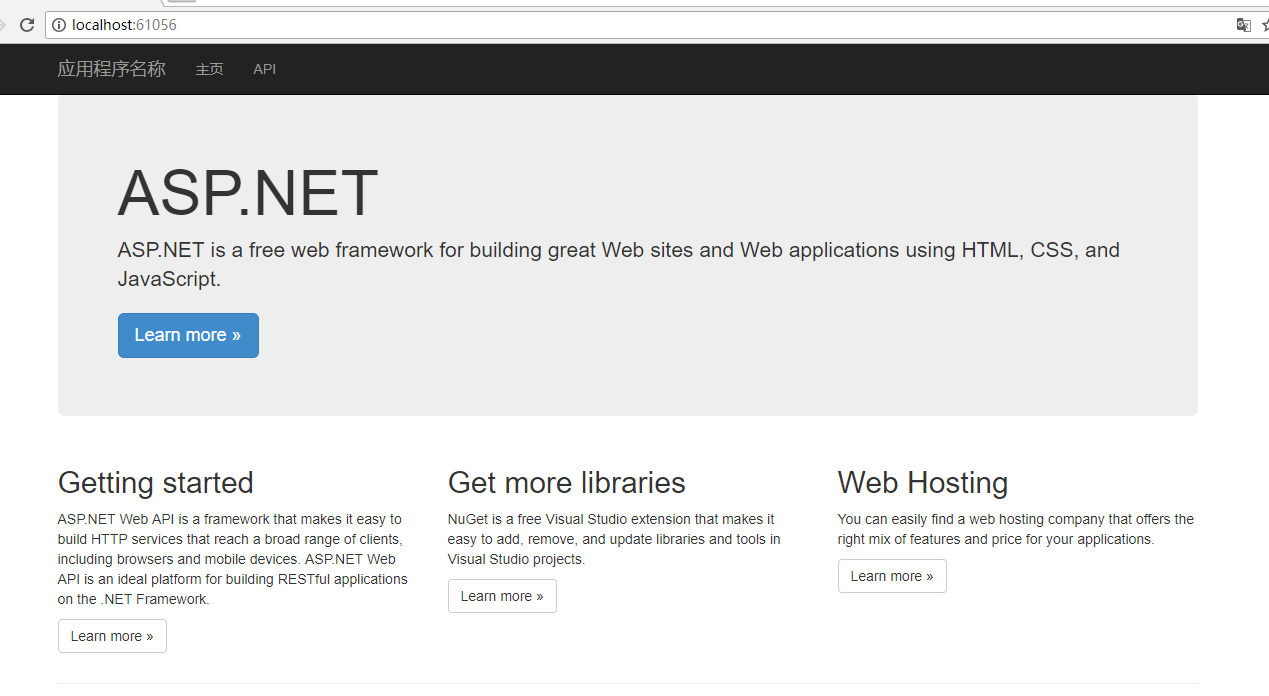The width and height of the screenshot is (1269, 696).
Task: Click the Get more libraries heading
Action: pyautogui.click(x=567, y=483)
